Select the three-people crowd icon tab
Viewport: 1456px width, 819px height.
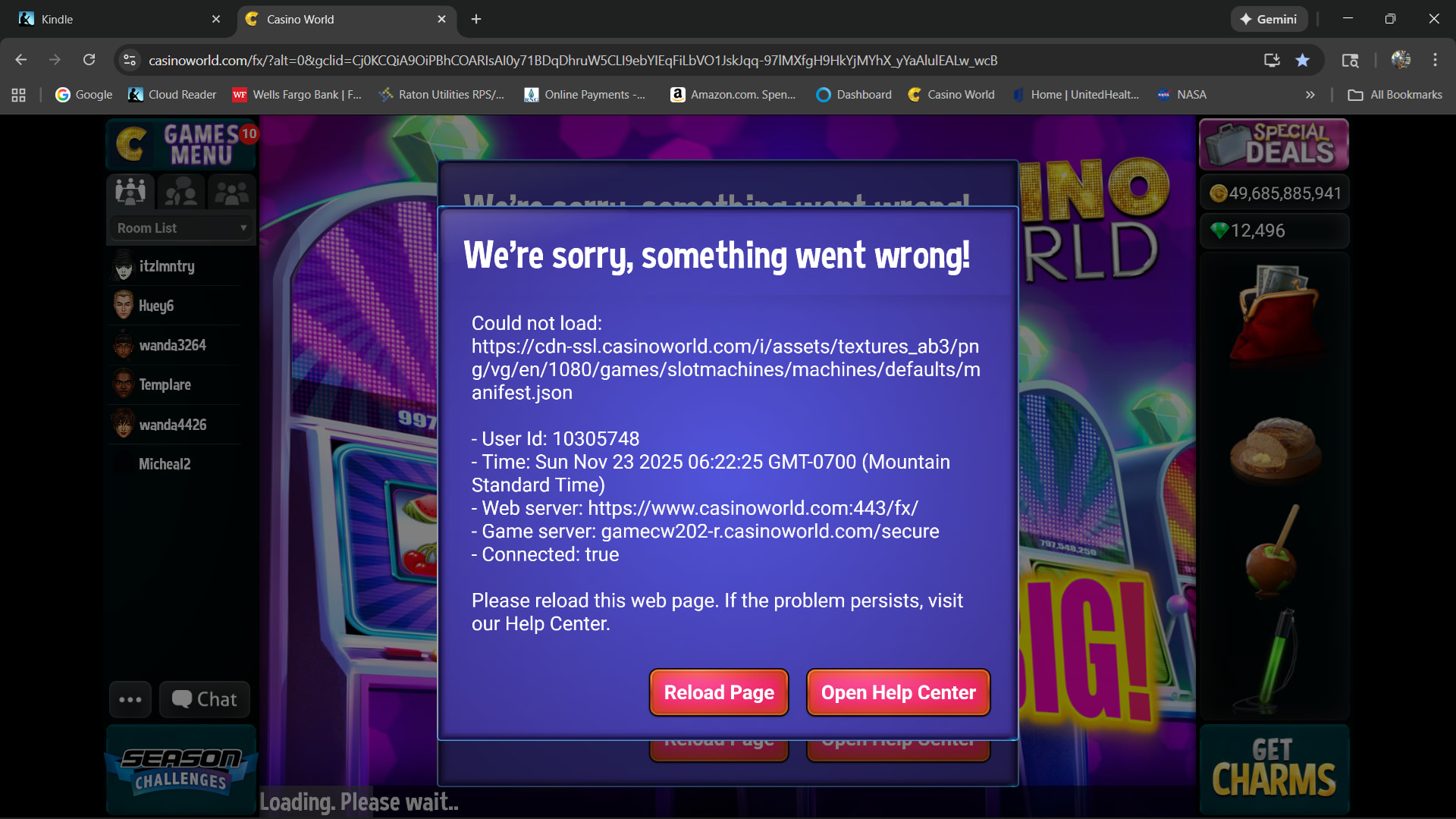[x=231, y=191]
